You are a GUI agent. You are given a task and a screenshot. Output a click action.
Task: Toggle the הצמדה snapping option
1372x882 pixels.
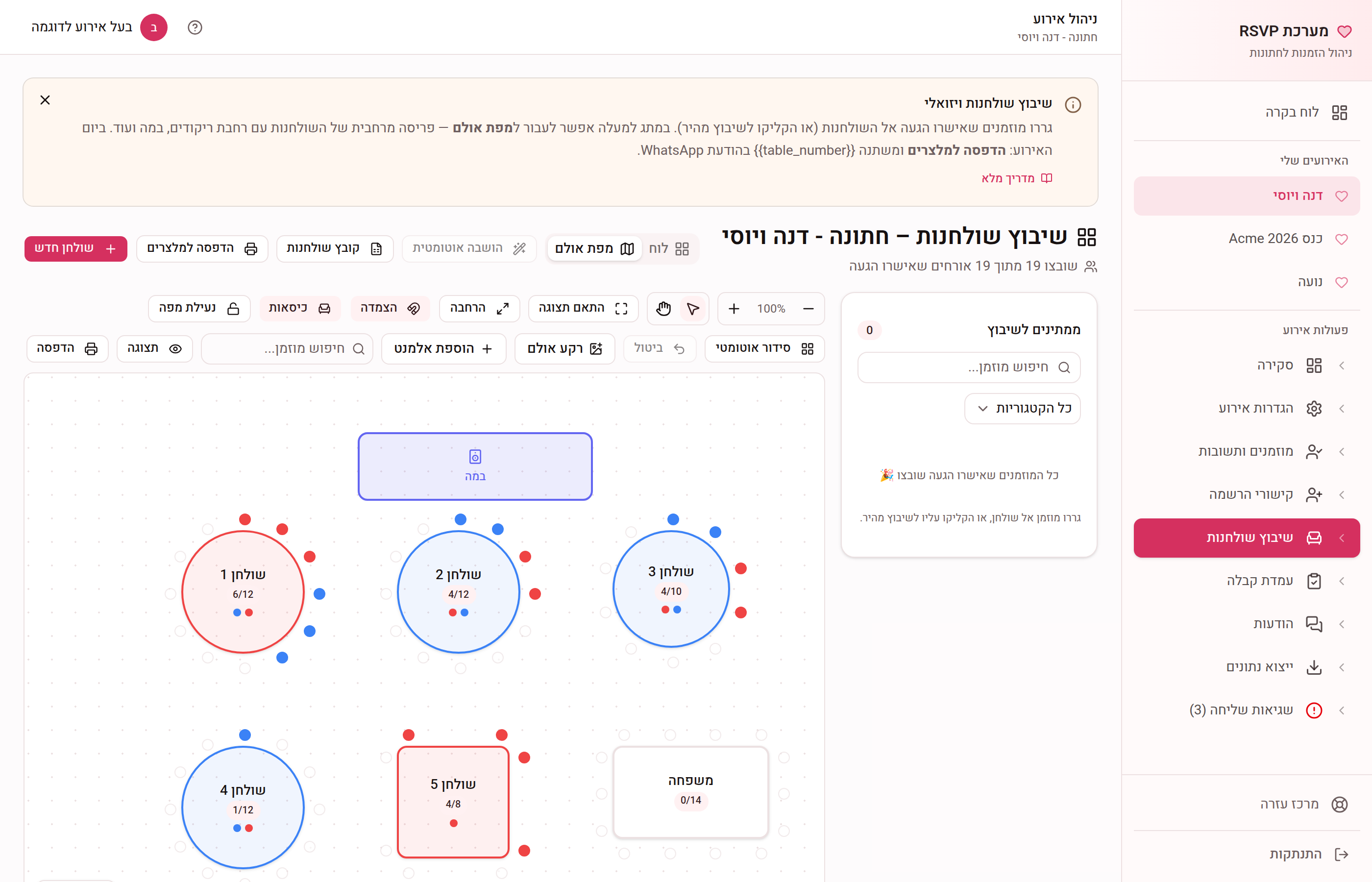pos(391,309)
